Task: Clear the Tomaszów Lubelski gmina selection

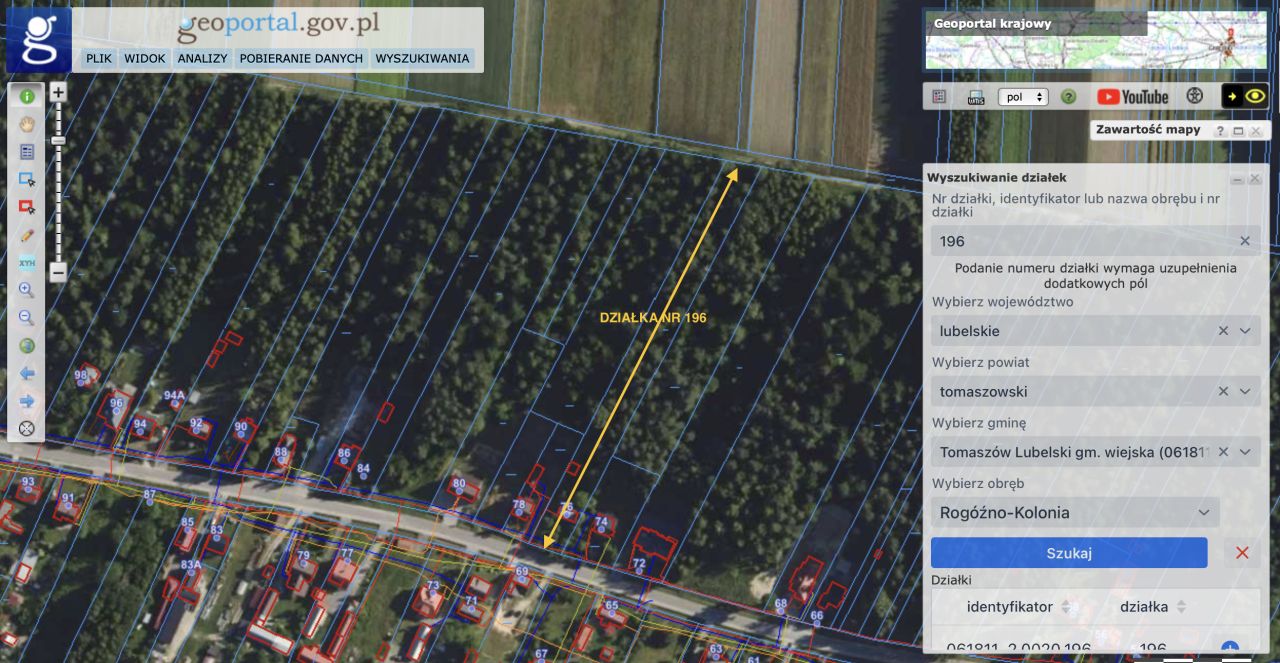Action: pyautogui.click(x=1223, y=452)
